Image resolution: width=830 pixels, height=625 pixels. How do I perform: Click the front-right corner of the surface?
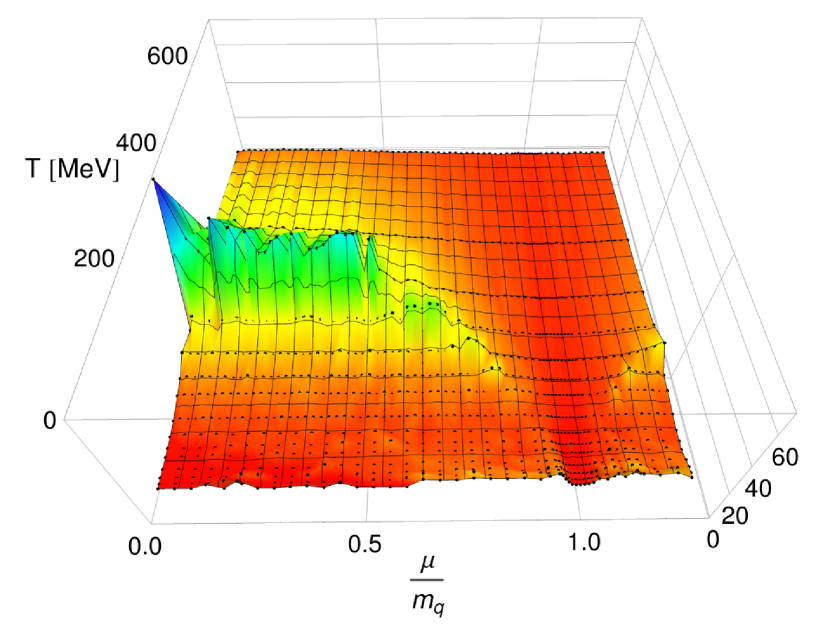pyautogui.click(x=688, y=473)
